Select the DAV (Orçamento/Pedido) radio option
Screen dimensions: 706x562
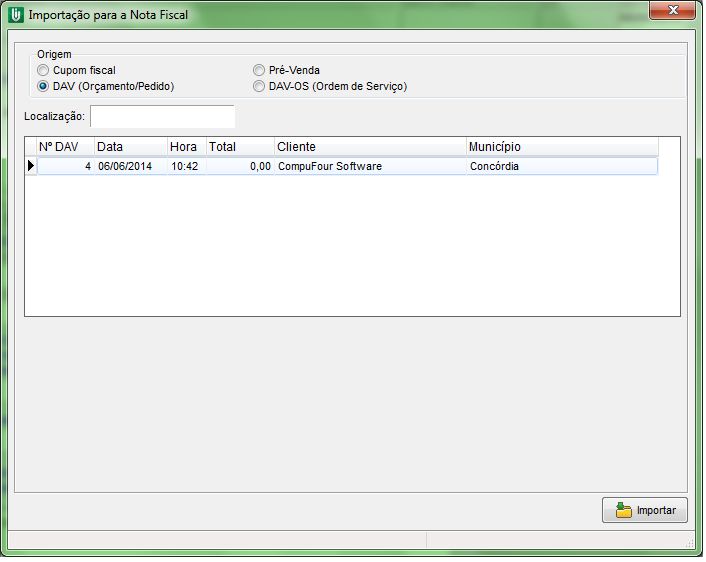pyautogui.click(x=43, y=86)
